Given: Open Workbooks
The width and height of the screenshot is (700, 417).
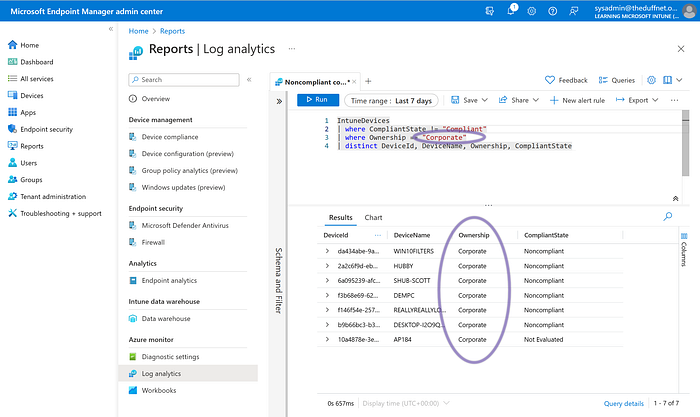Looking at the screenshot, I should point(152,391).
